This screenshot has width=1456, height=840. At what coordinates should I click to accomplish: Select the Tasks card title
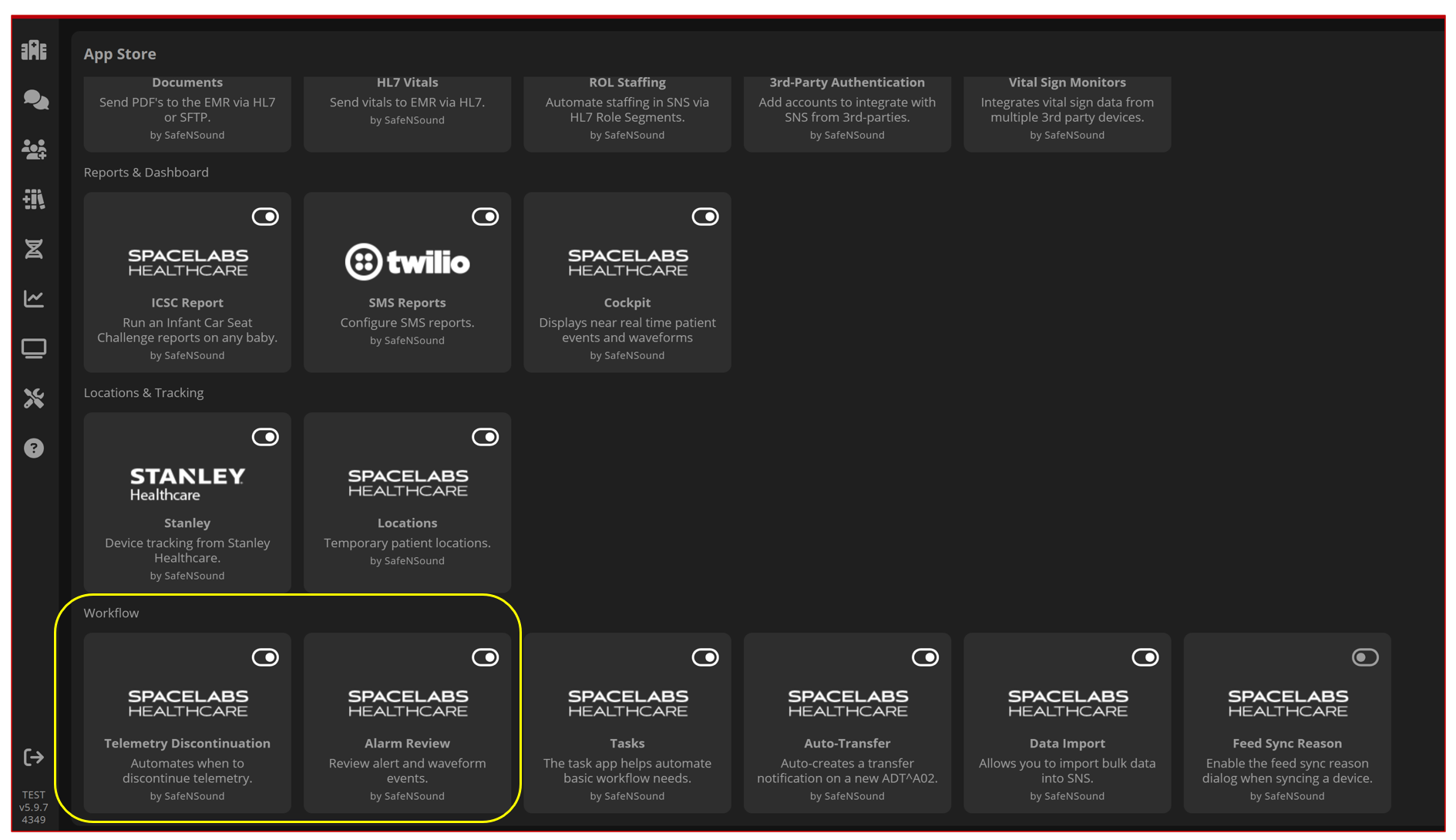[627, 744]
